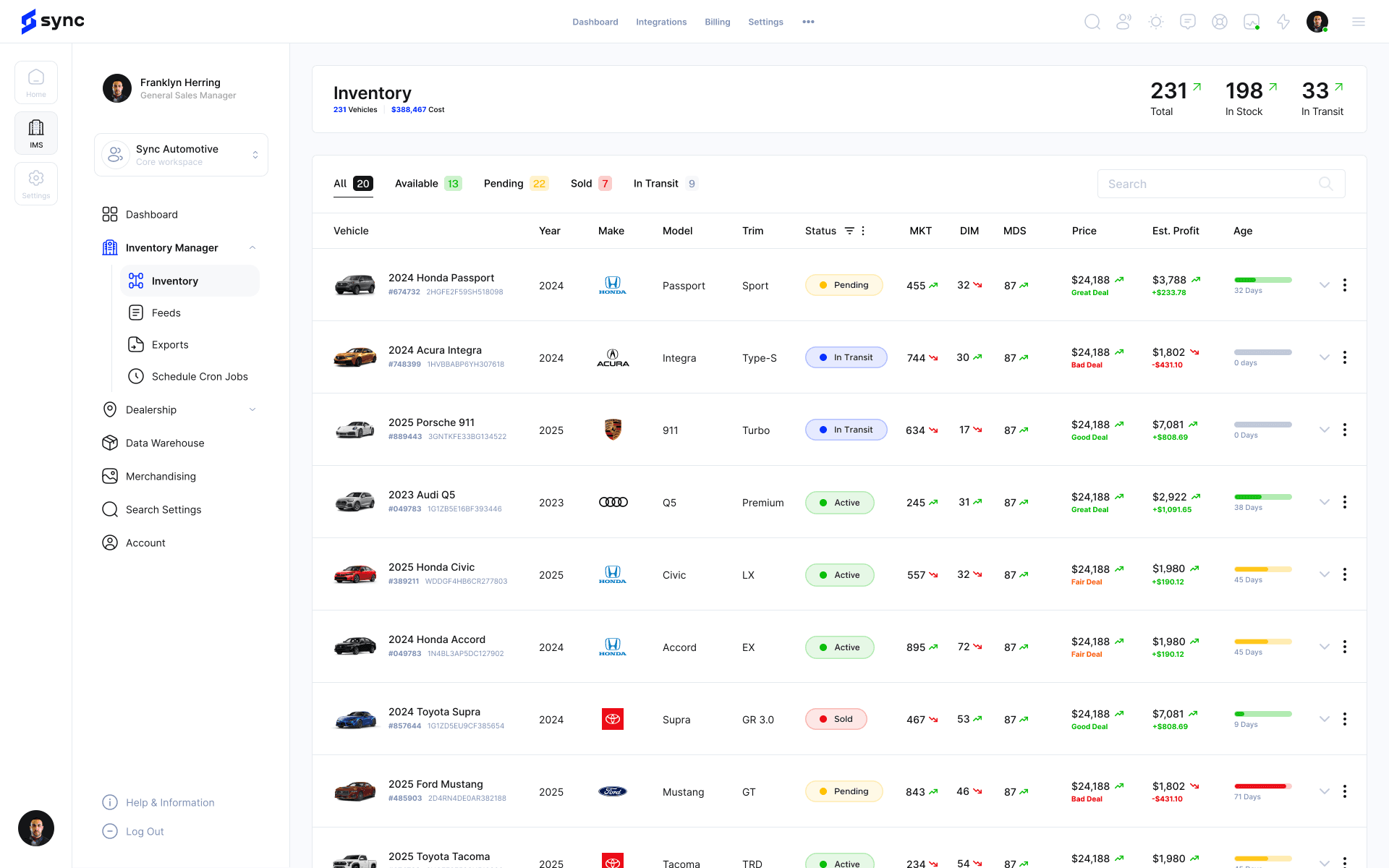Open row actions for 2024 Toyota Supra
The width and height of the screenshot is (1389, 868).
[x=1345, y=719]
